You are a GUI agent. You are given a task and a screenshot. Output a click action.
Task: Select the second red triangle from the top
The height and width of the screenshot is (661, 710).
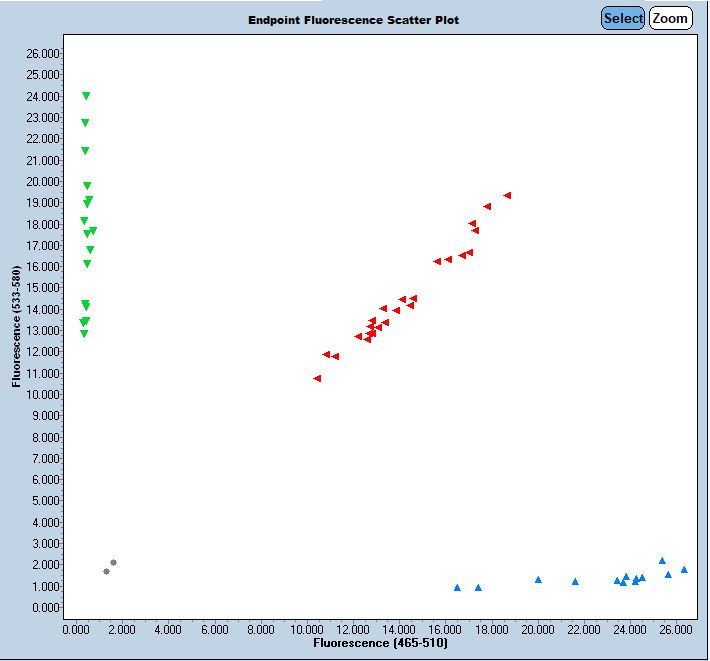[x=487, y=207]
